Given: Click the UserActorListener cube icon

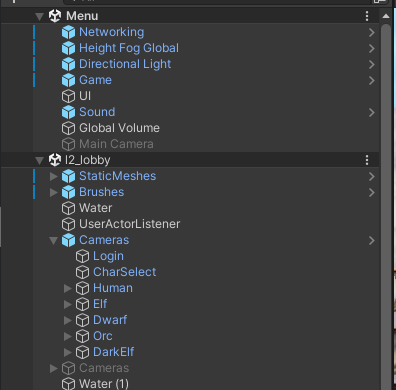Looking at the screenshot, I should click(x=68, y=224).
